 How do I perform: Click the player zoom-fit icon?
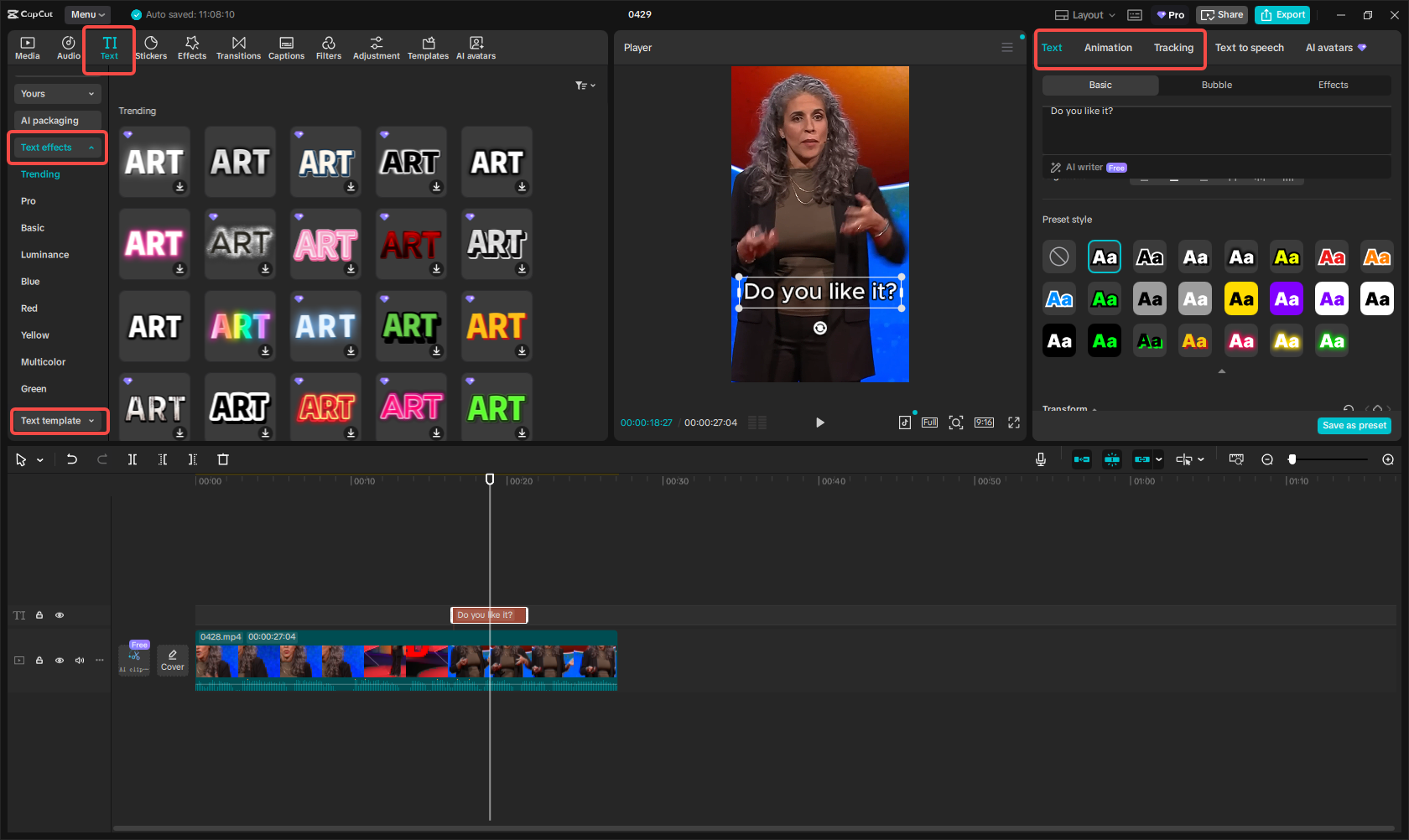(x=956, y=423)
